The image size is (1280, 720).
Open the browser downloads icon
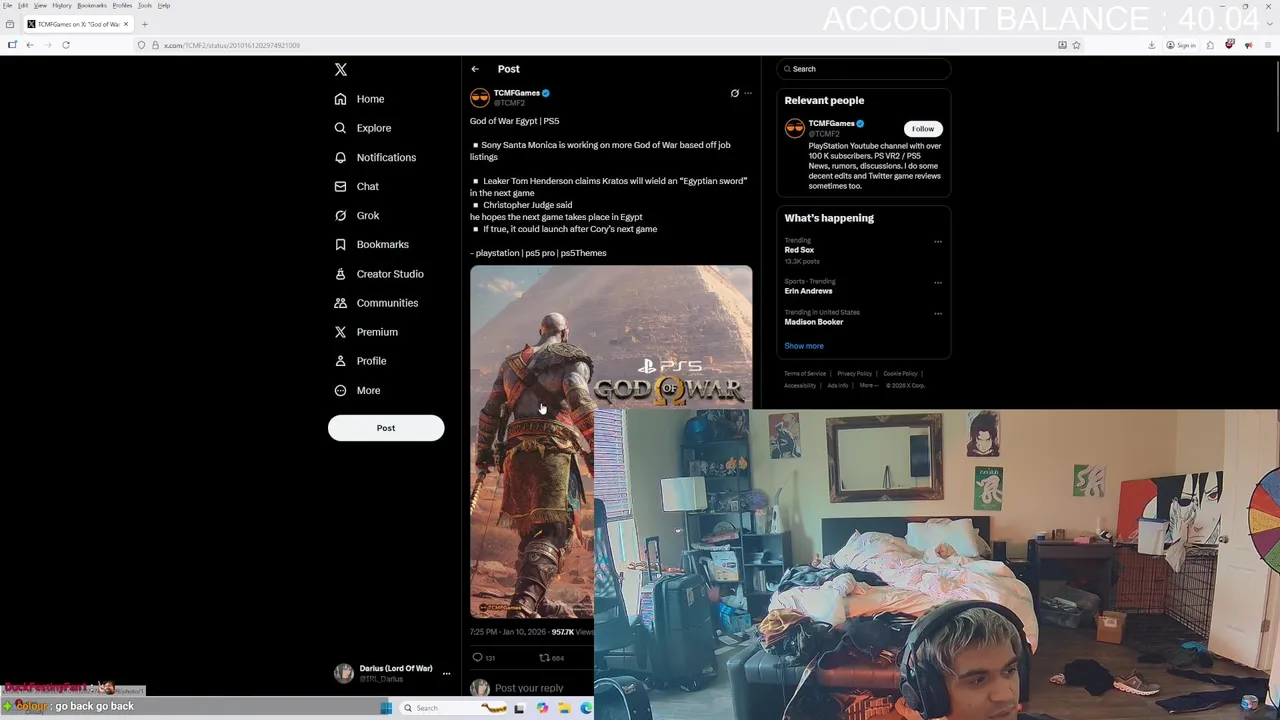1151,45
